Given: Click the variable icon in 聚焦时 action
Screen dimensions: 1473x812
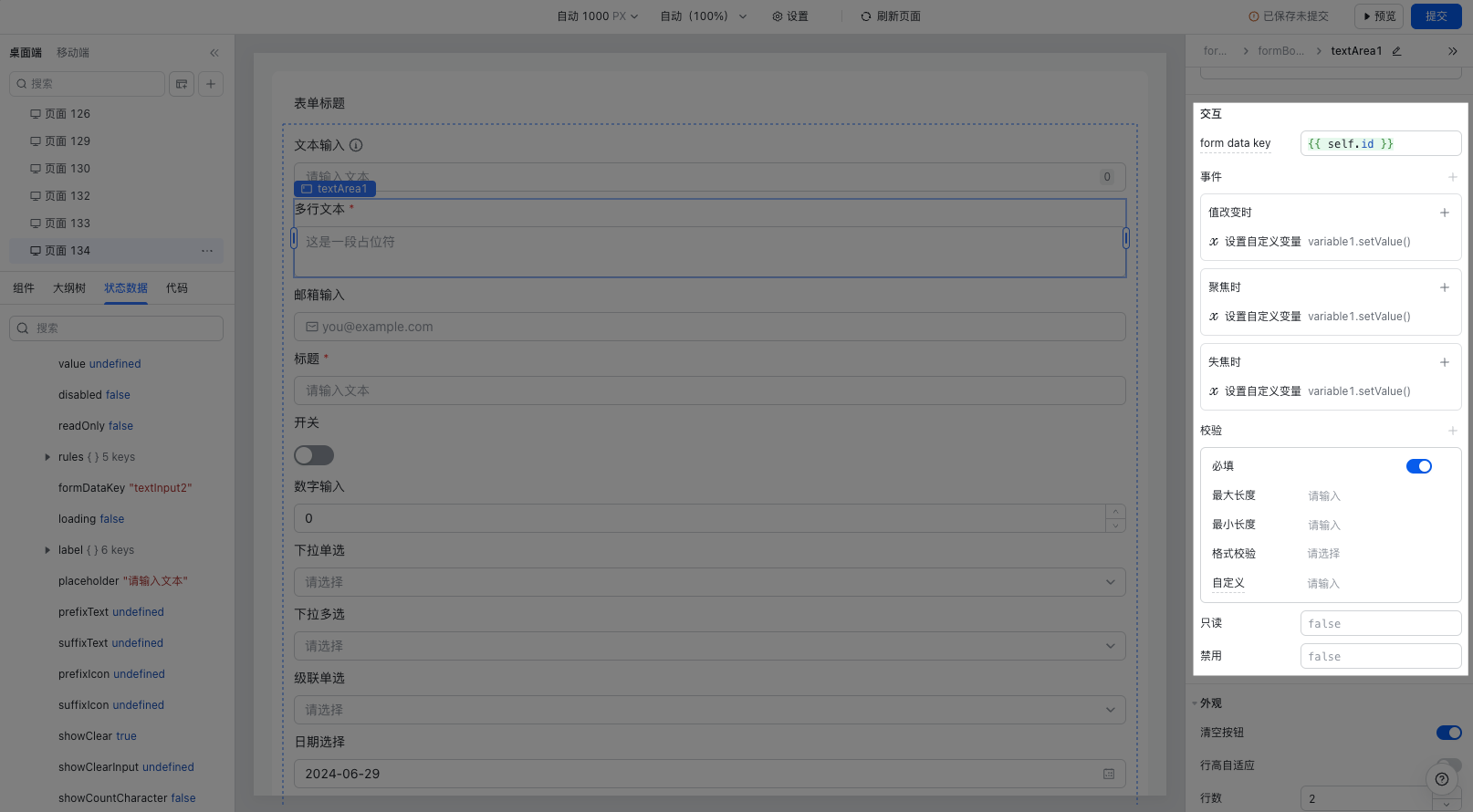Looking at the screenshot, I should pyautogui.click(x=1214, y=317).
